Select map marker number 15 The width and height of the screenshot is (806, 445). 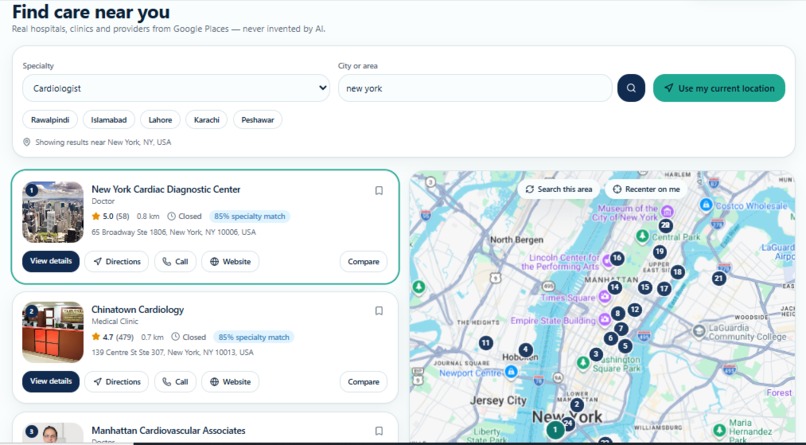[645, 287]
